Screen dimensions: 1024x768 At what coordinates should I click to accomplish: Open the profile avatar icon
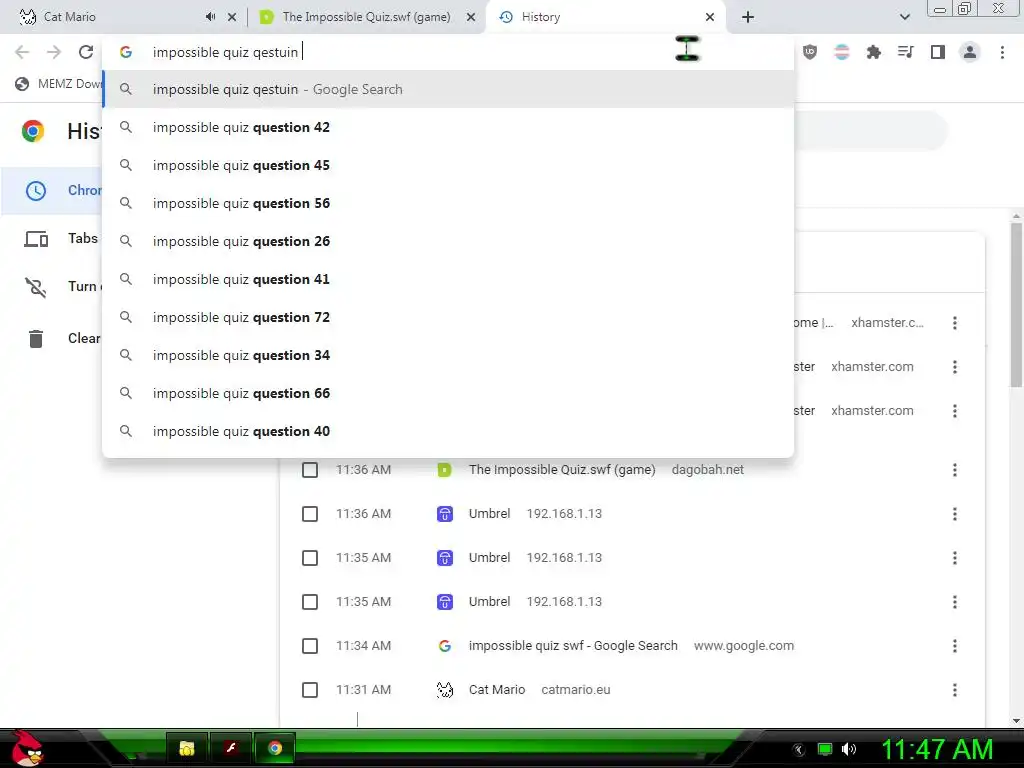coord(970,52)
